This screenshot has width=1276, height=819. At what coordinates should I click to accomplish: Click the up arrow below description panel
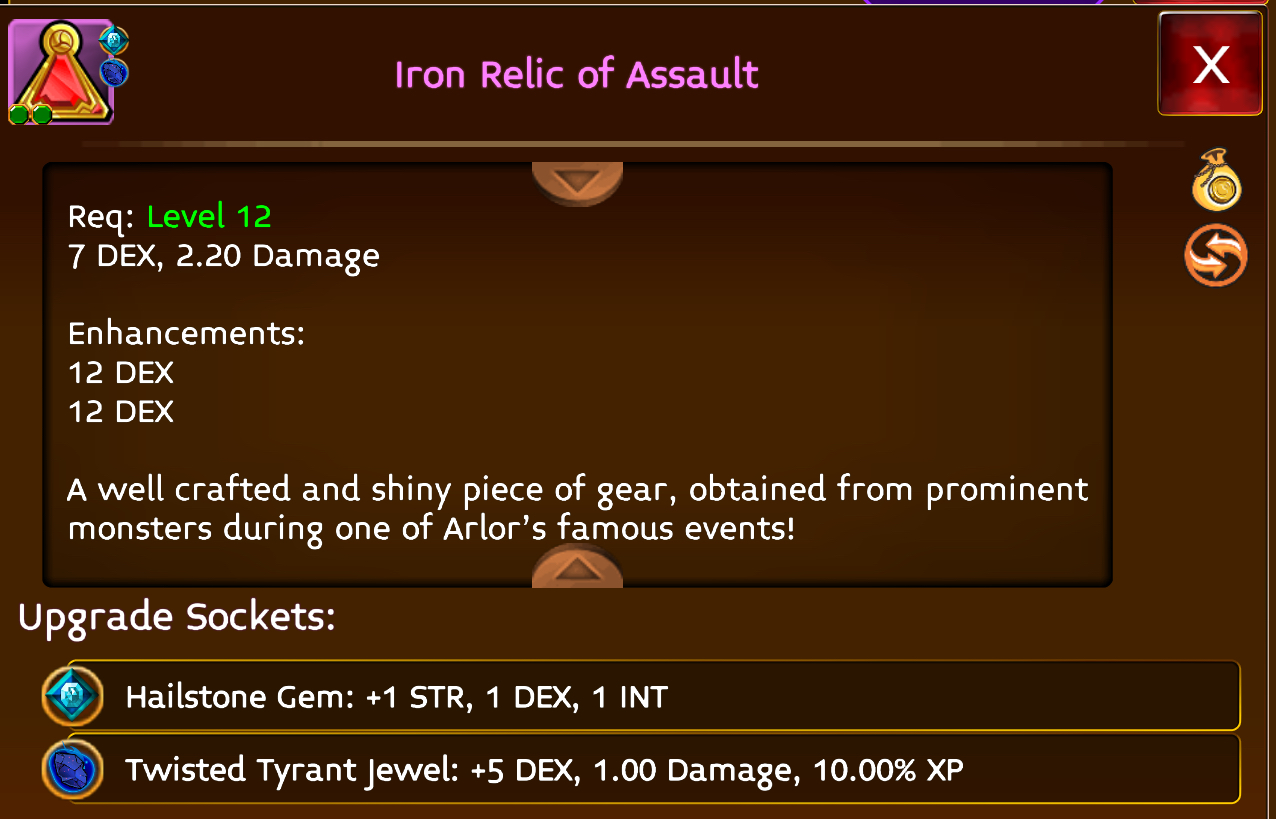(x=577, y=567)
